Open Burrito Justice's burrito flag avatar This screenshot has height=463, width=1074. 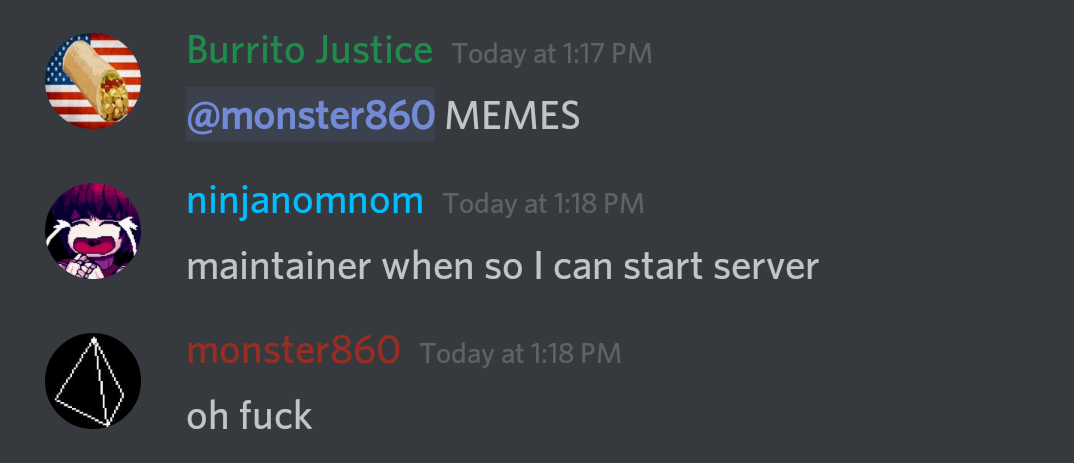pos(93,81)
